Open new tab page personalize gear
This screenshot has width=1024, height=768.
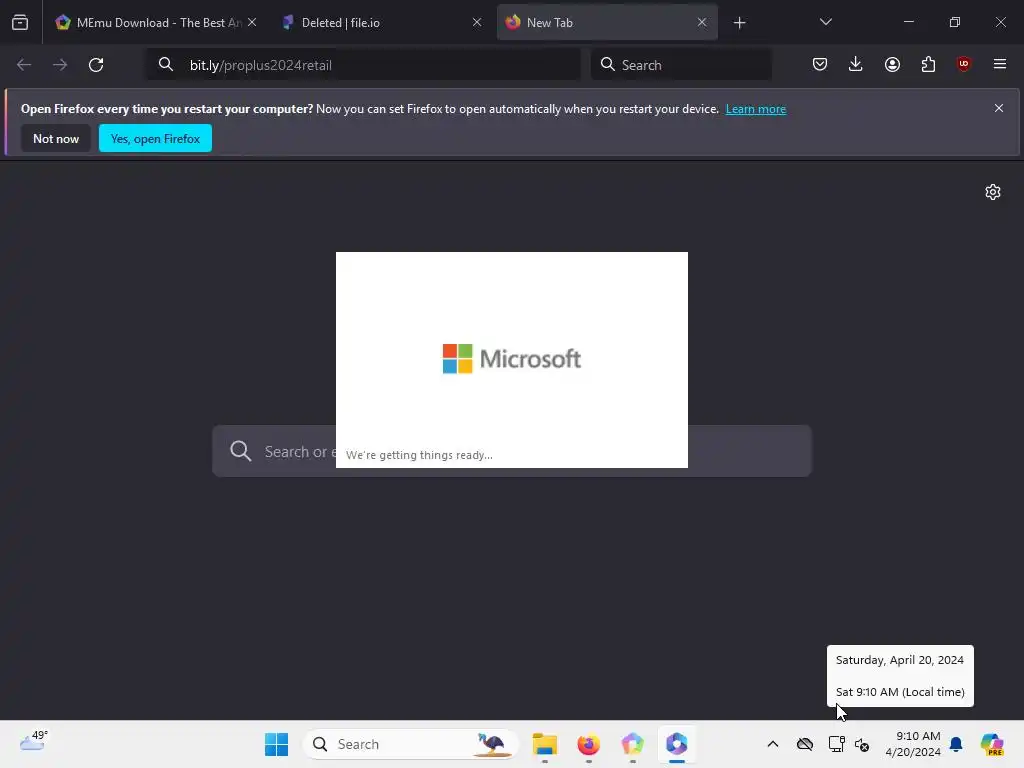click(x=993, y=192)
